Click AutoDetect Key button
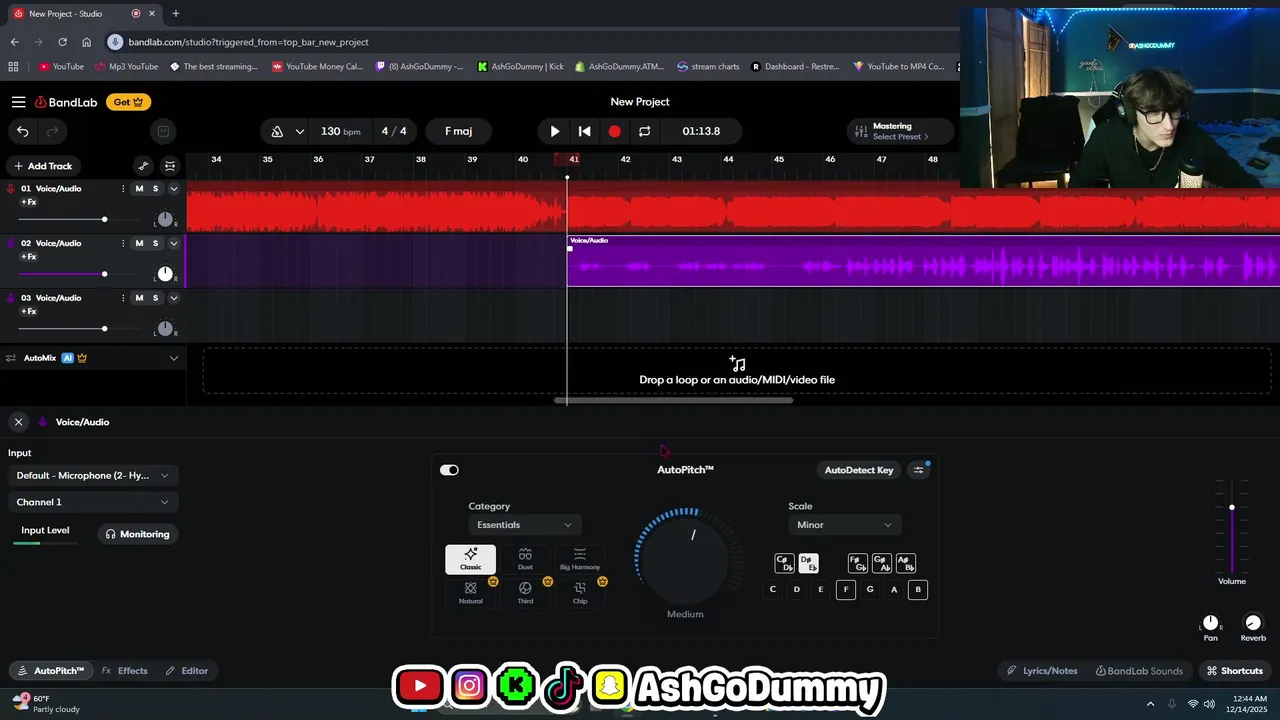1280x720 pixels. pos(859,470)
